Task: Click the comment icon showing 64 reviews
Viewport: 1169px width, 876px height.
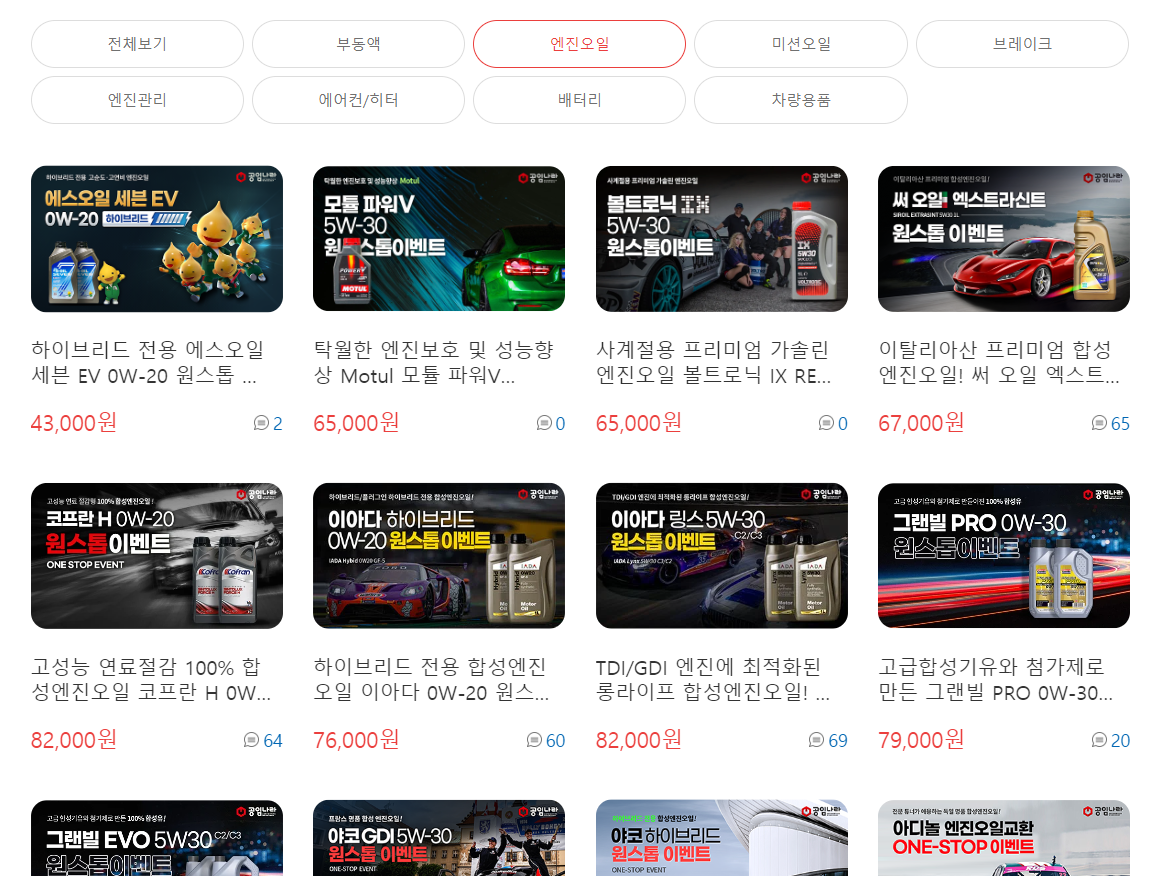Action: tap(251, 740)
